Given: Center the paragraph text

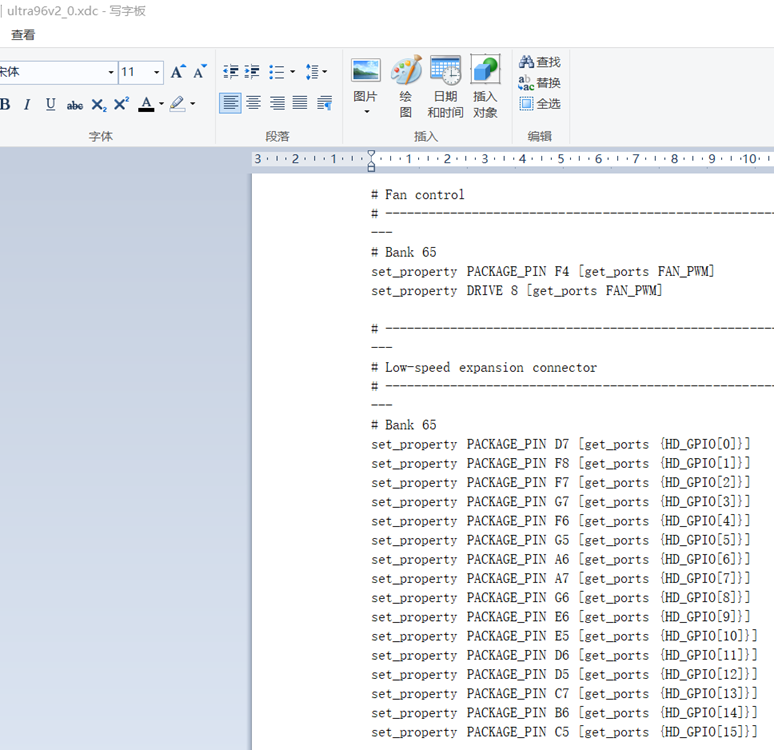Looking at the screenshot, I should 254,103.
